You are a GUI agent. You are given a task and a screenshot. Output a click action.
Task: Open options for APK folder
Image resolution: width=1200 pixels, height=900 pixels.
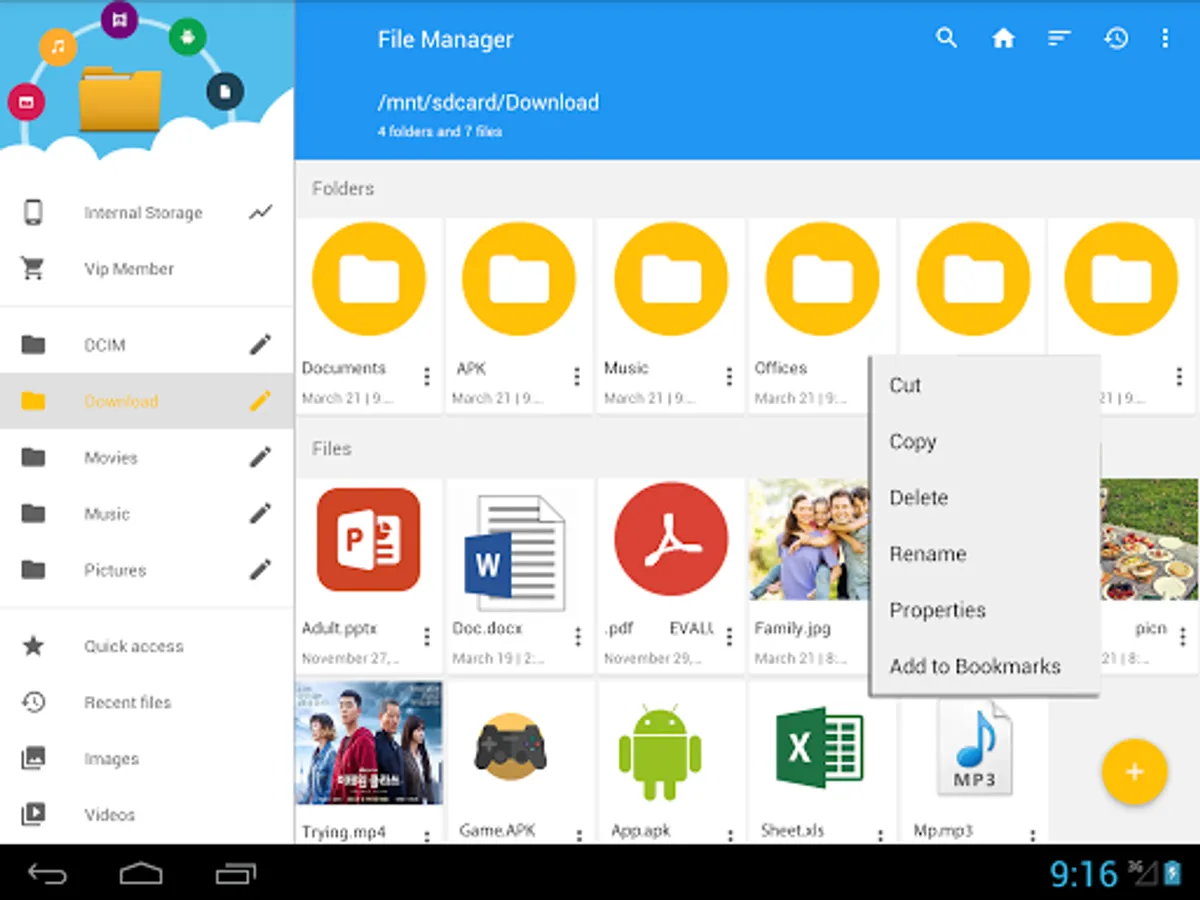[577, 376]
